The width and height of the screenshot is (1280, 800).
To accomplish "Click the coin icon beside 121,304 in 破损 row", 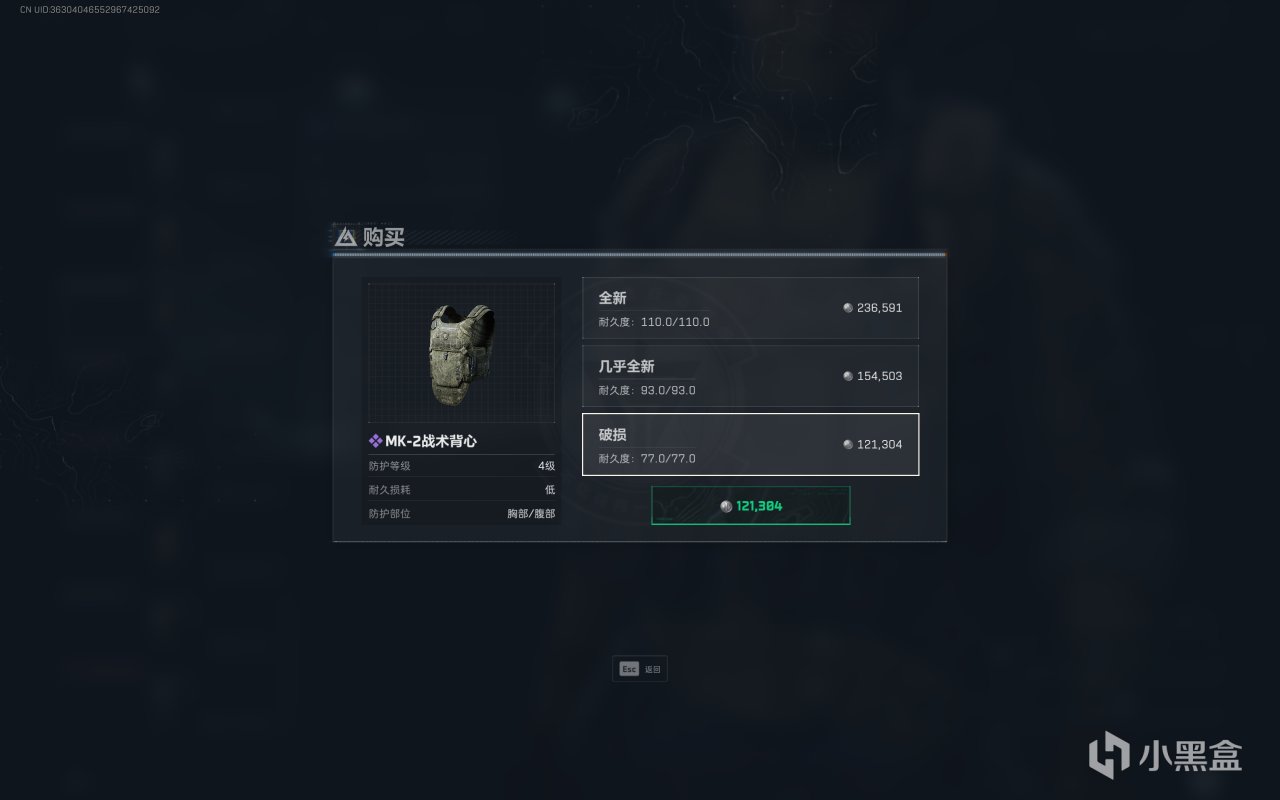I will pos(848,444).
